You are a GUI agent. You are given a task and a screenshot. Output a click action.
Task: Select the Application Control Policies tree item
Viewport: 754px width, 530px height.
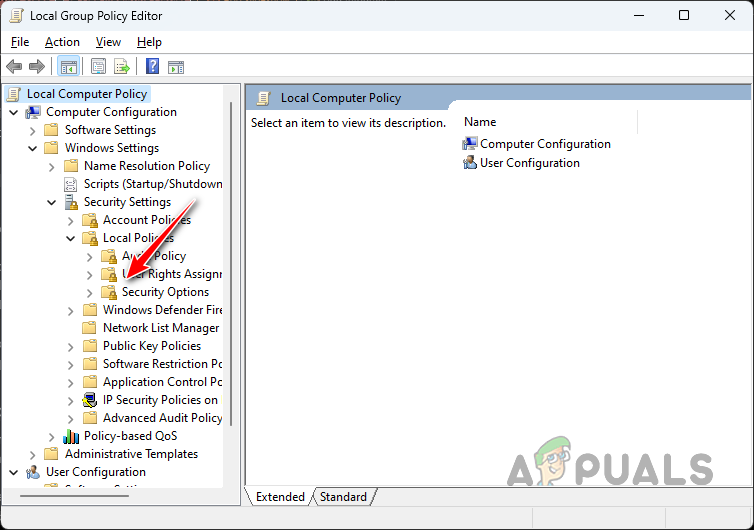pyautogui.click(x=163, y=382)
